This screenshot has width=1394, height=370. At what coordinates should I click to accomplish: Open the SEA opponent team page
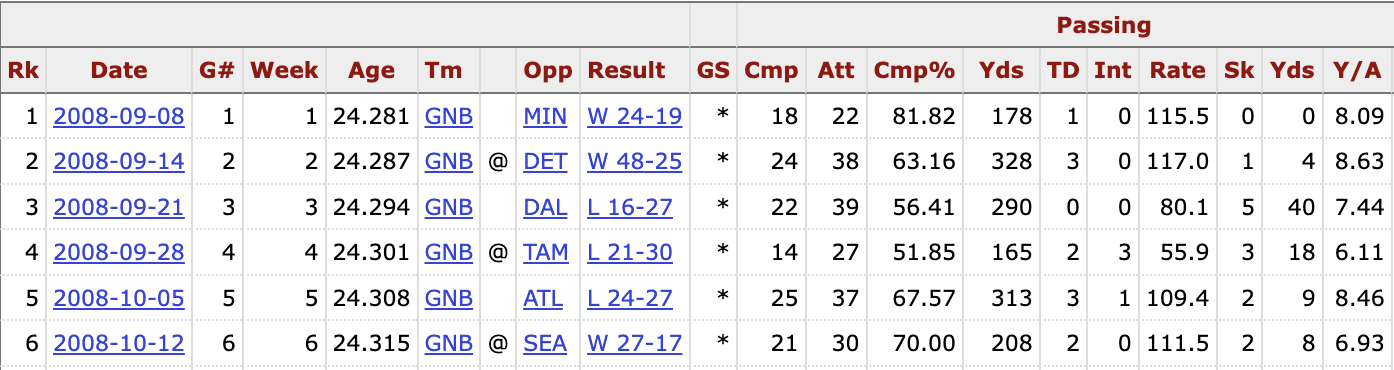(545, 343)
